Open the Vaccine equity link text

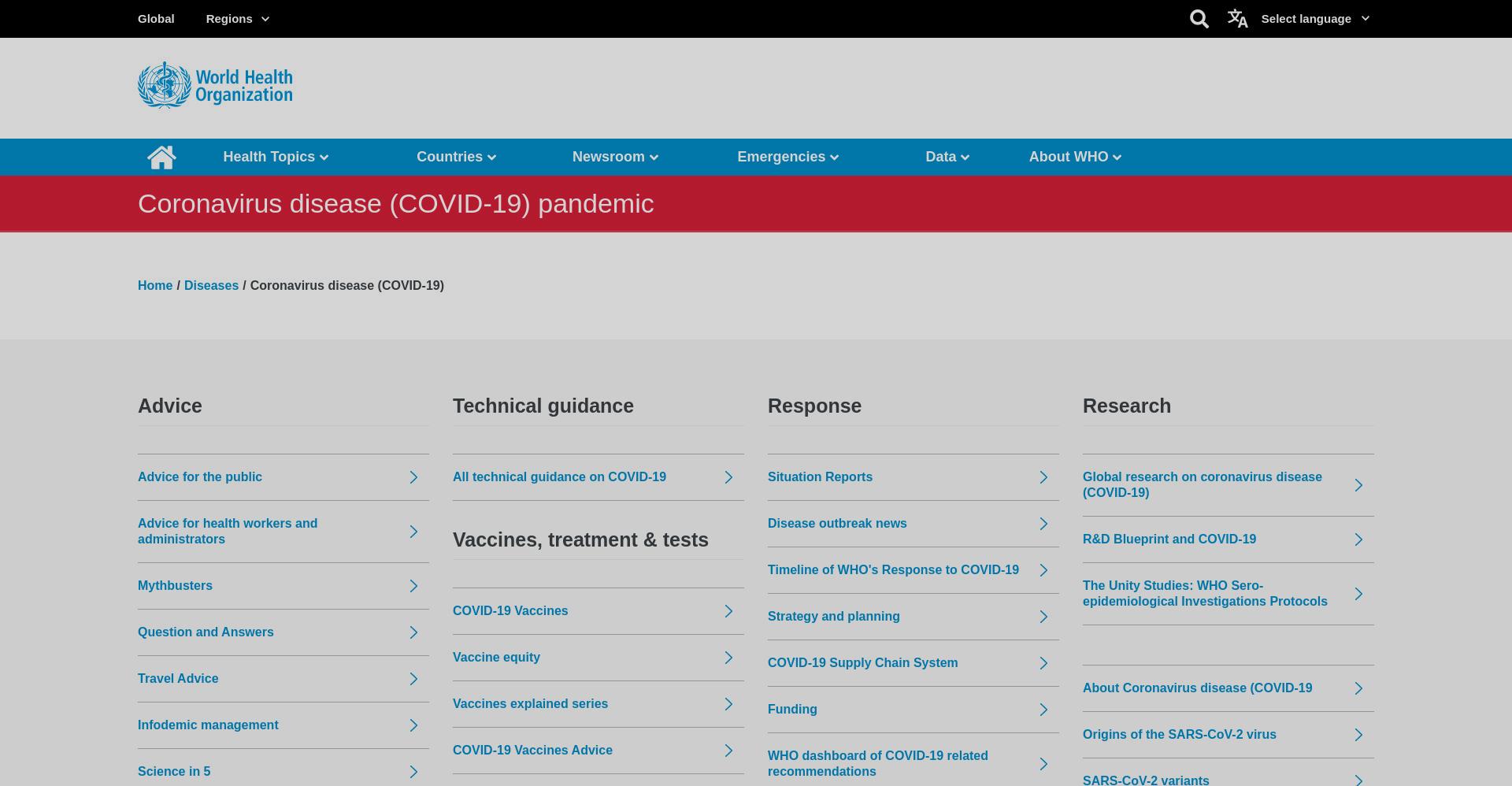496,658
